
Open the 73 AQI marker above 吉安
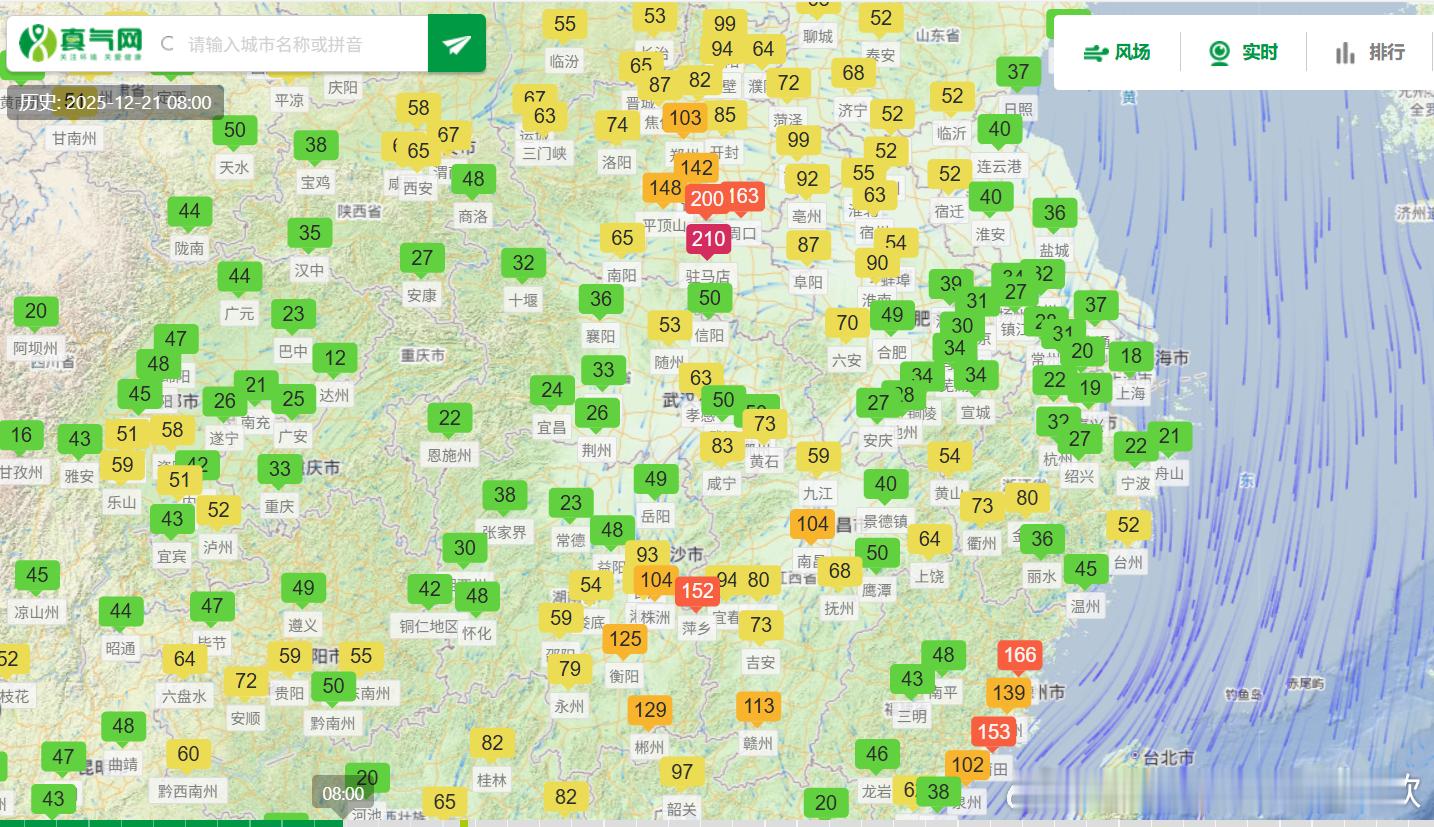[761, 625]
